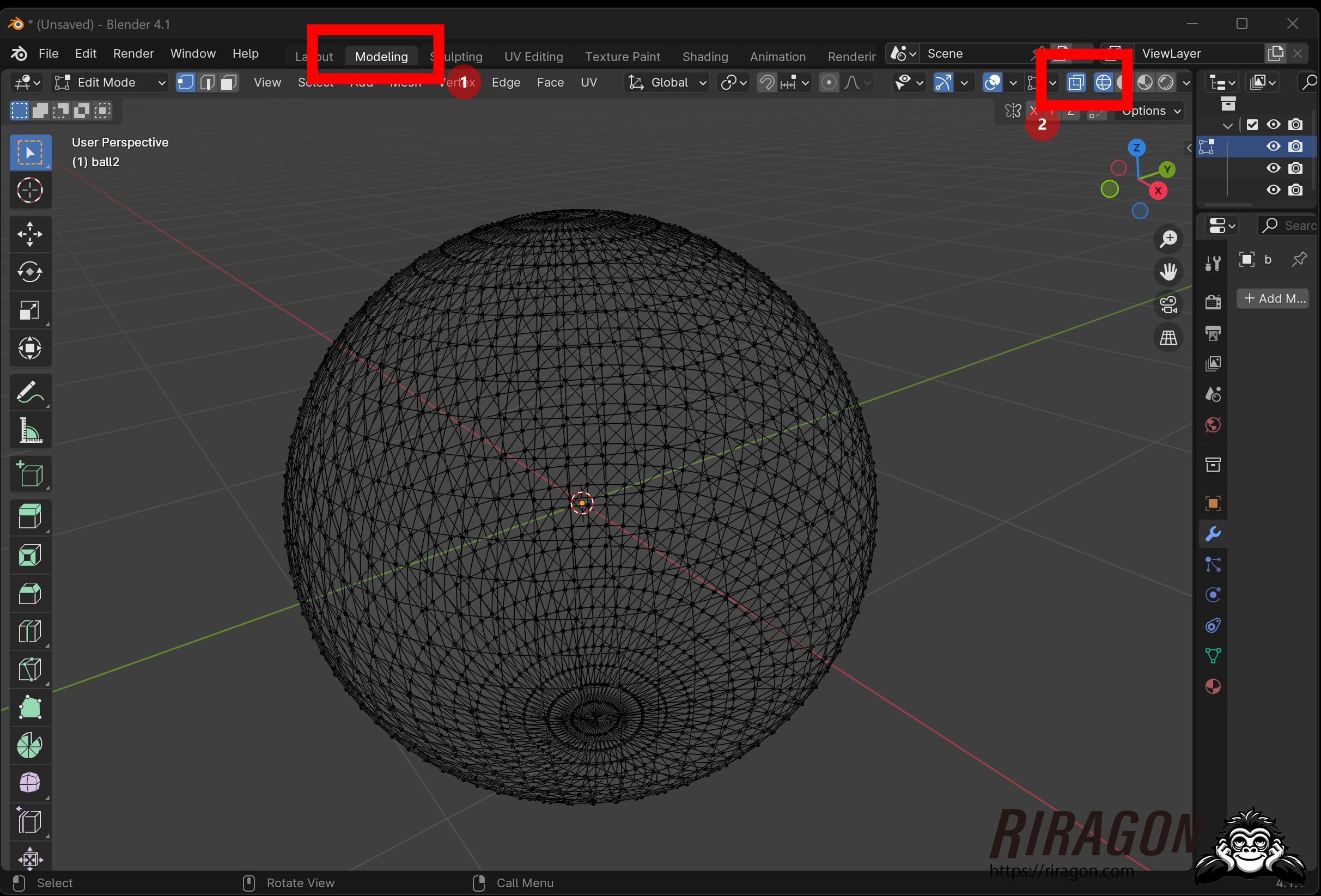Select the Measure tool

(x=29, y=430)
